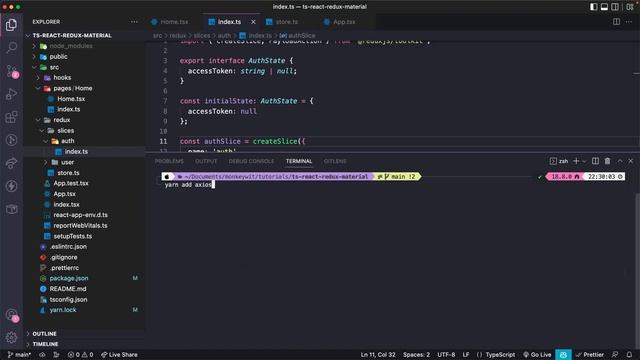Viewport: 640px width, 360px height.
Task: Click the notifications bell in status bar
Action: coord(629,355)
